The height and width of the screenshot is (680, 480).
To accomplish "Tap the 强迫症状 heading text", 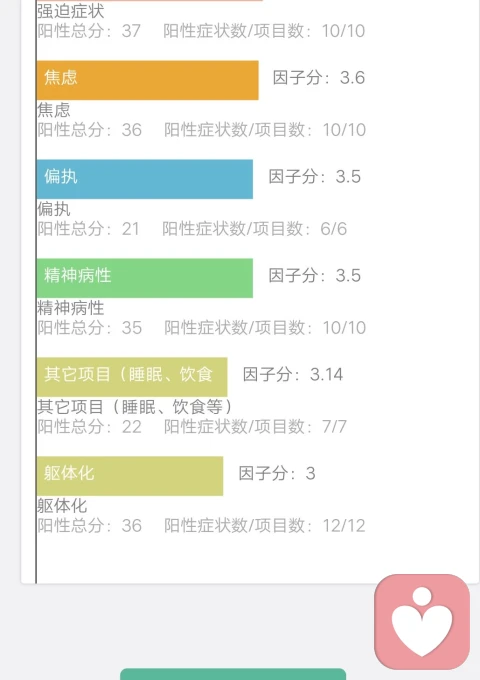I will 70,11.
